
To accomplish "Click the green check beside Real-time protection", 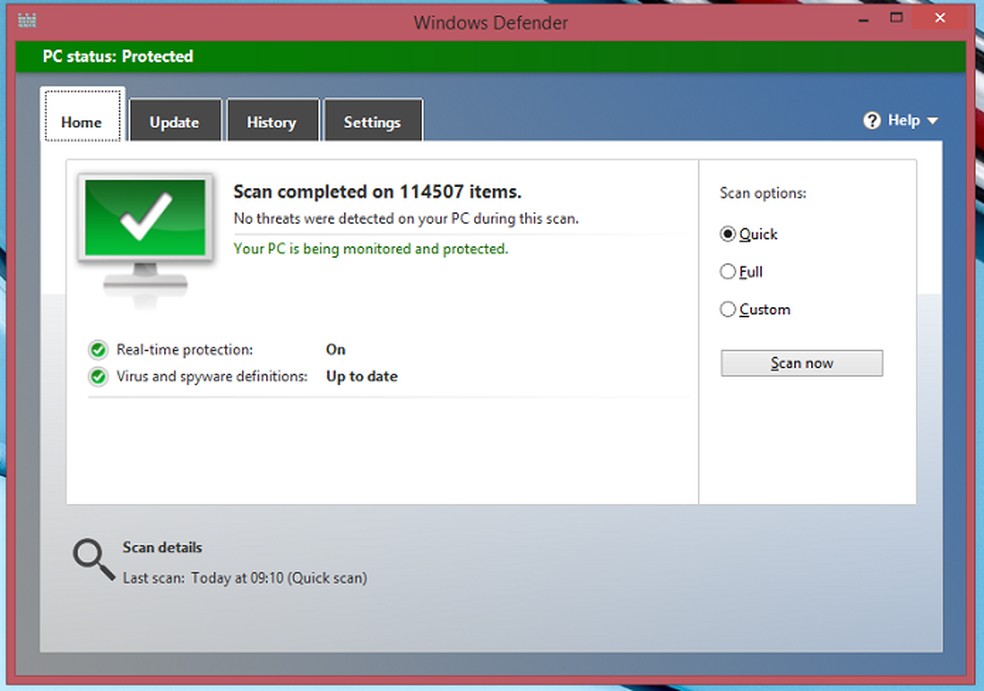I will [x=97, y=349].
